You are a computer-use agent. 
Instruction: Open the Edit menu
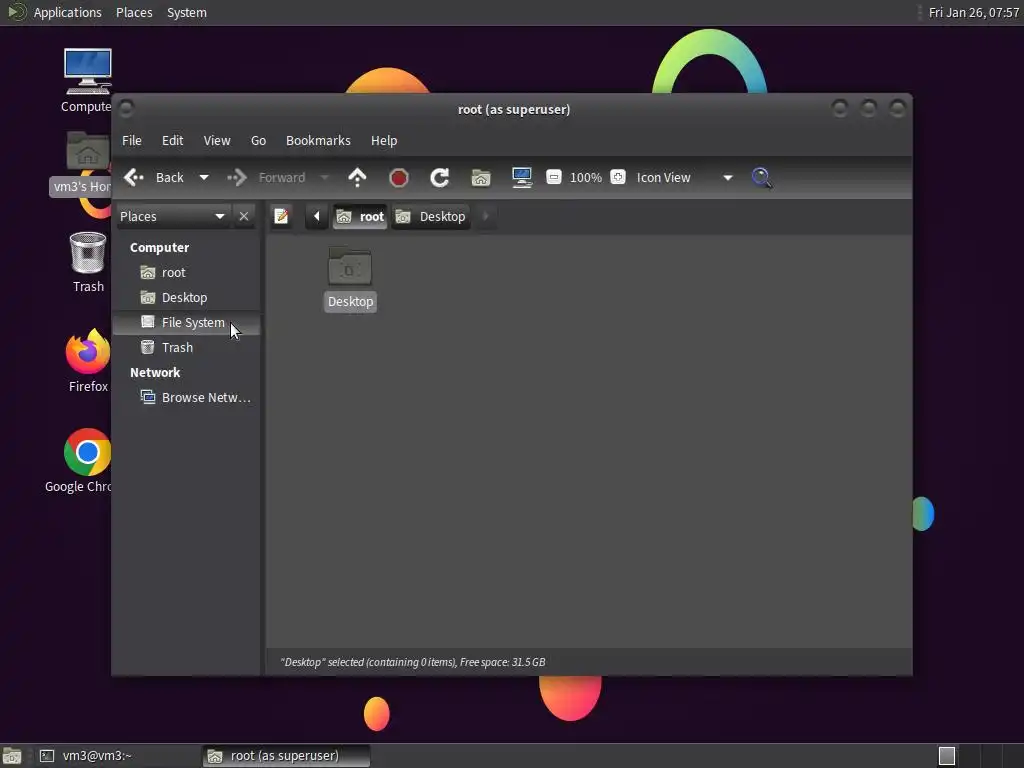[172, 140]
